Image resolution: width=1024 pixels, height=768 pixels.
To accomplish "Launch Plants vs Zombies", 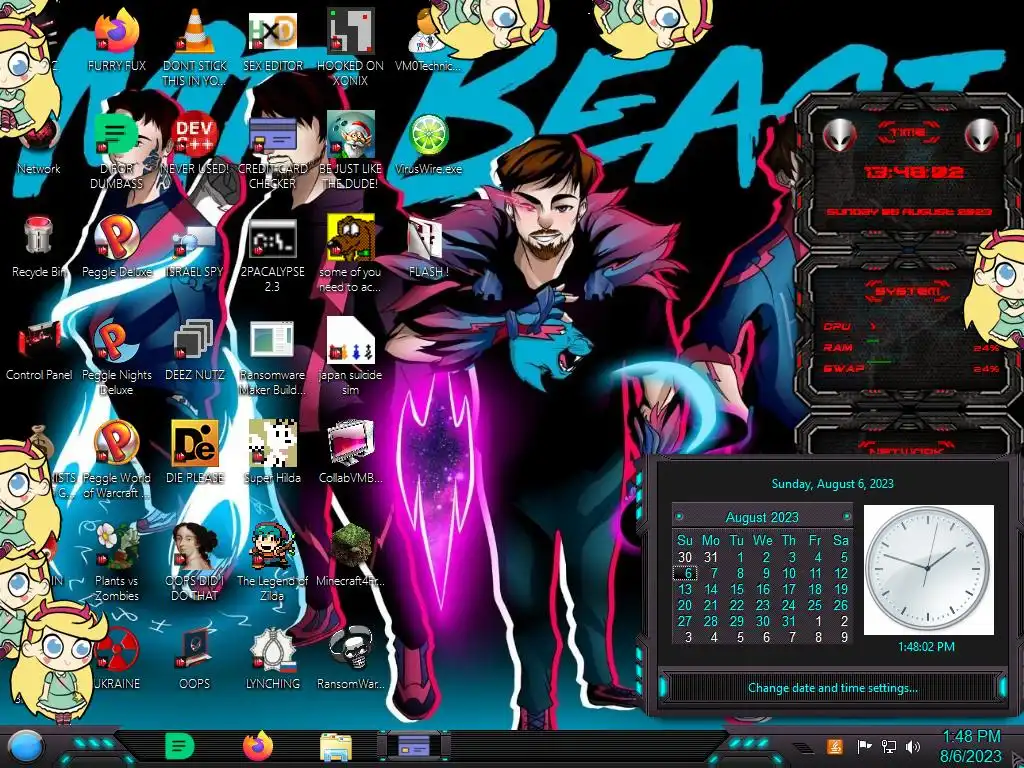I will 116,547.
